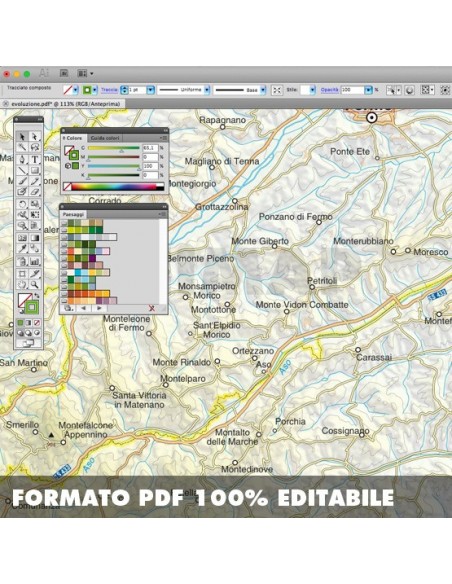
Task: Click the C percentage field showing 65,1
Action: pyautogui.click(x=150, y=148)
